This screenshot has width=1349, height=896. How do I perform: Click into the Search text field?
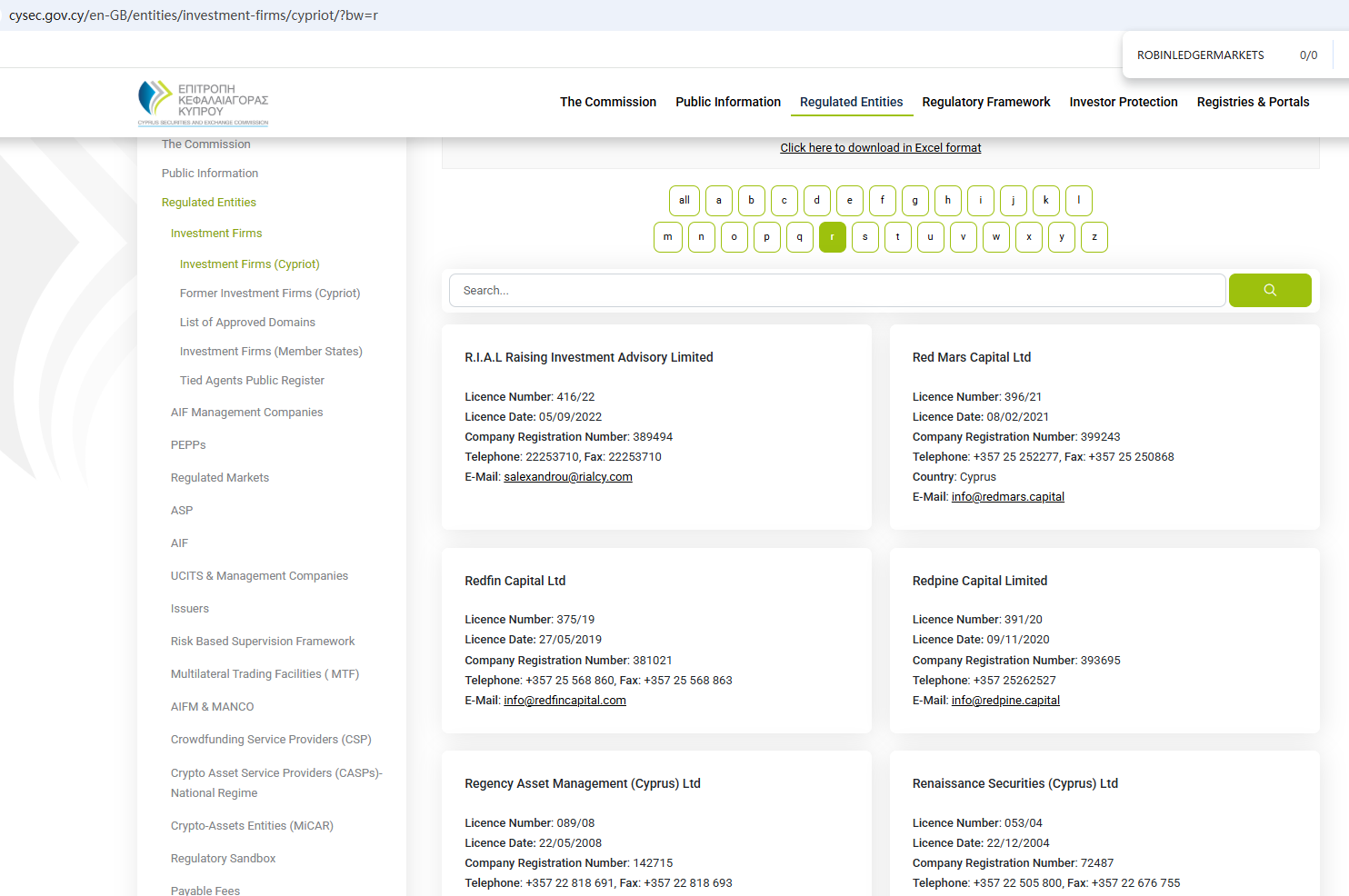(836, 291)
